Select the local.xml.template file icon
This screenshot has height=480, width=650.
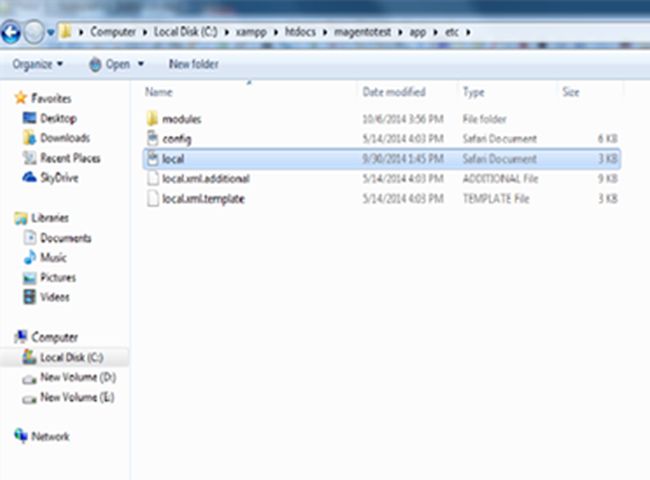[x=153, y=198]
